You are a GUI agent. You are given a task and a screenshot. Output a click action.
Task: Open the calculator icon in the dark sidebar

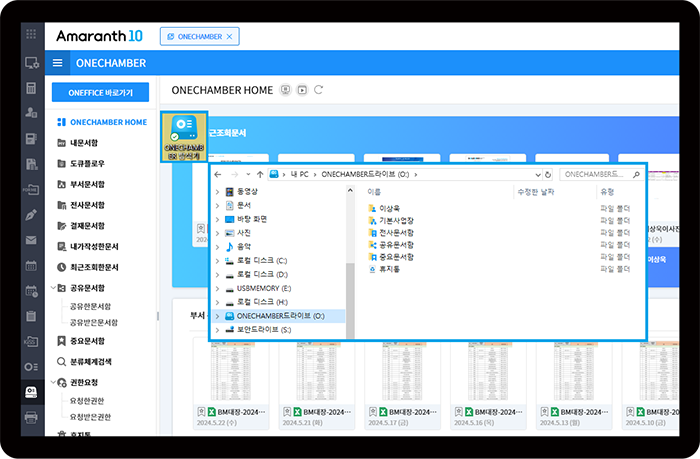[x=31, y=88]
